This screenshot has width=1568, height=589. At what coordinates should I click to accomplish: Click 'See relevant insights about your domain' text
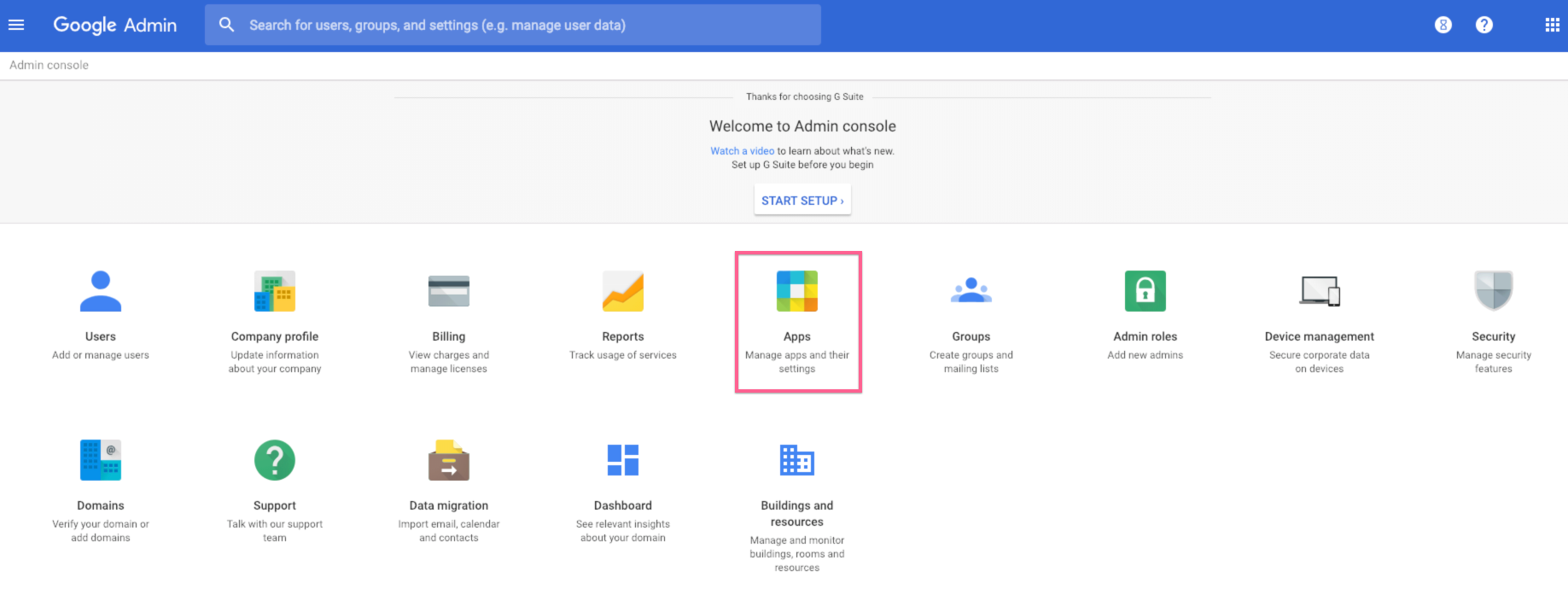623,531
